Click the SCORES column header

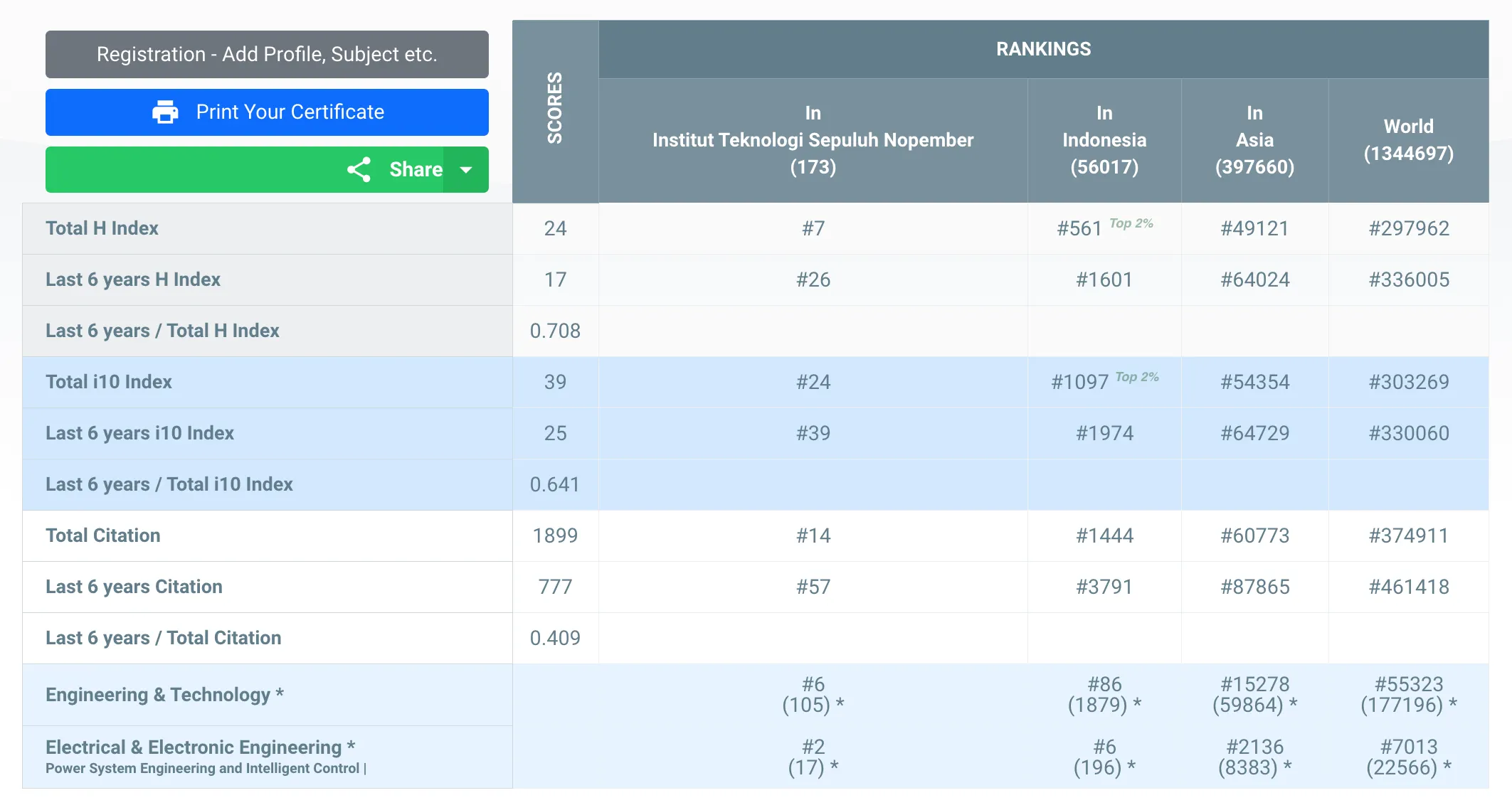555,108
